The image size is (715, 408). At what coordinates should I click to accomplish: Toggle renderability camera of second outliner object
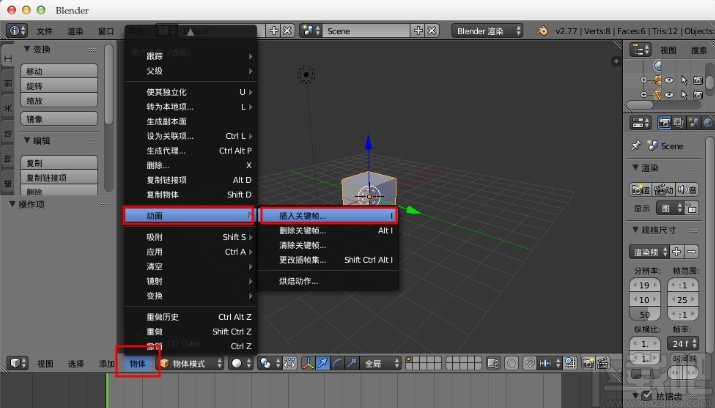tap(698, 95)
